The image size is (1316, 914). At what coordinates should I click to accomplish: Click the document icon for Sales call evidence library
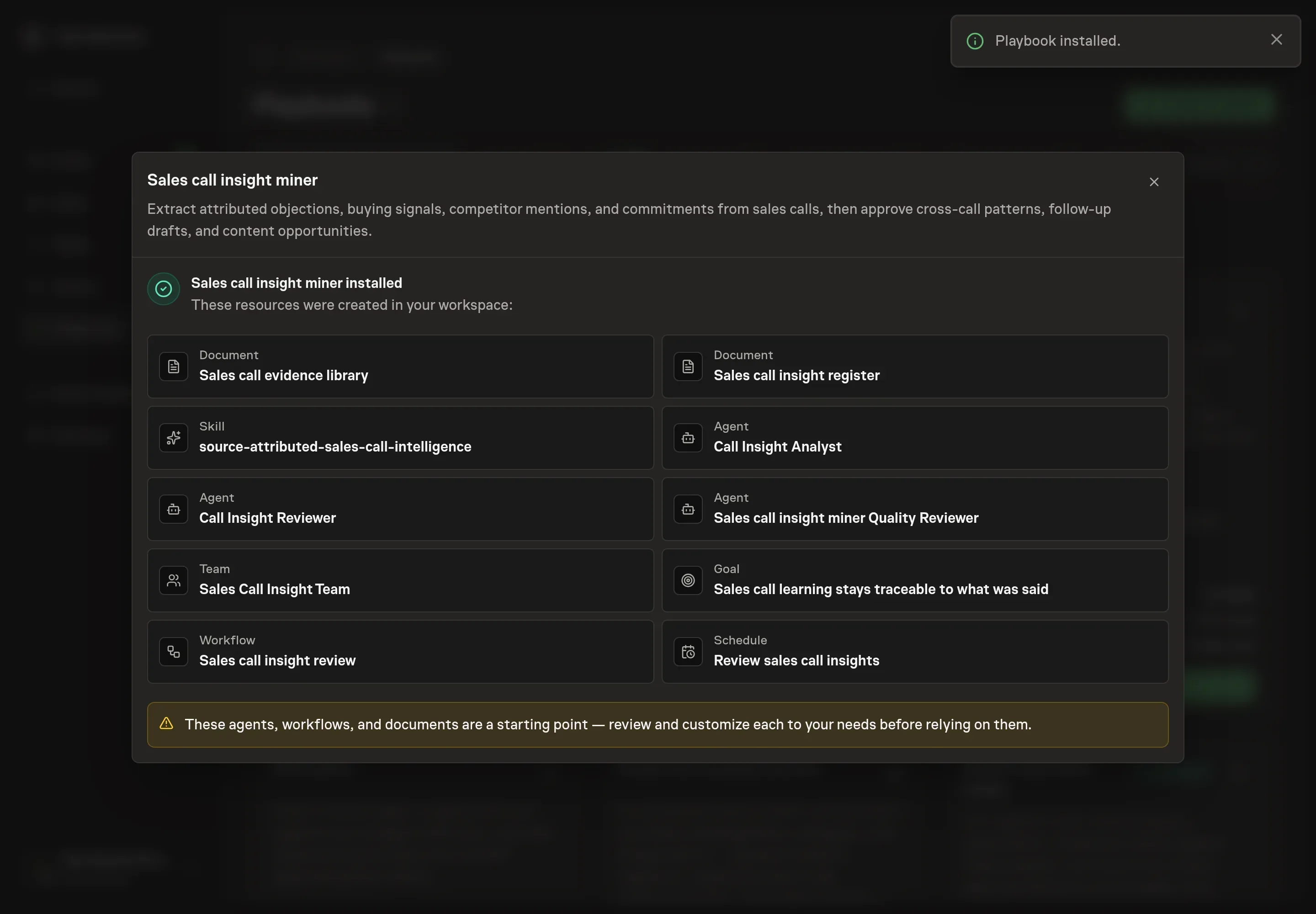click(x=174, y=367)
